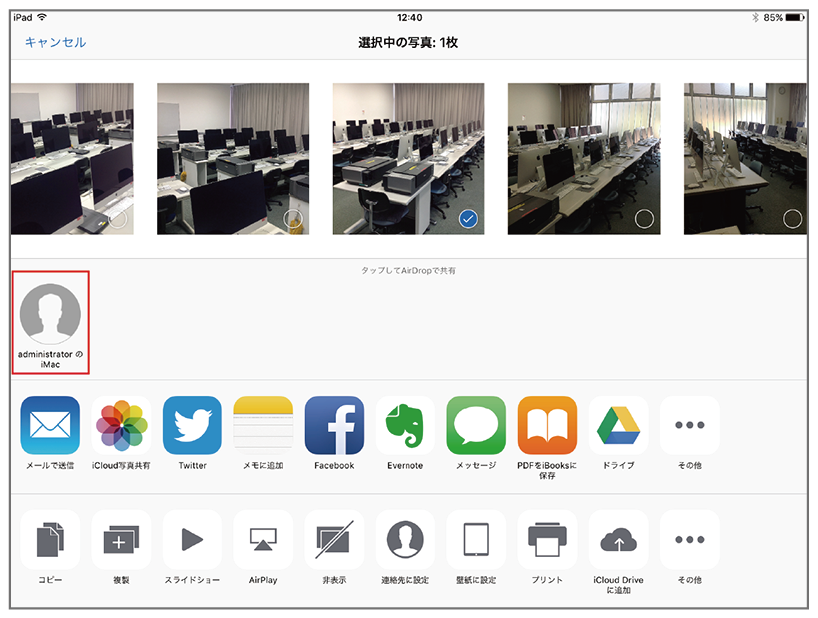Screen dimensions: 818x618
Task: Start AirPlay for selected photo
Action: tap(263, 540)
